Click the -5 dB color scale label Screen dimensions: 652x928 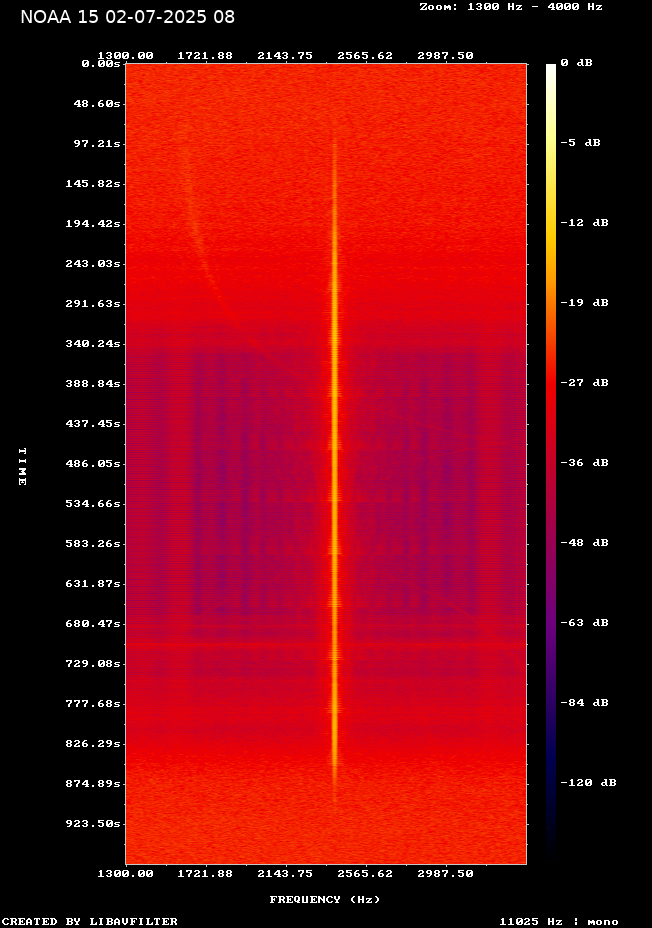(x=580, y=143)
